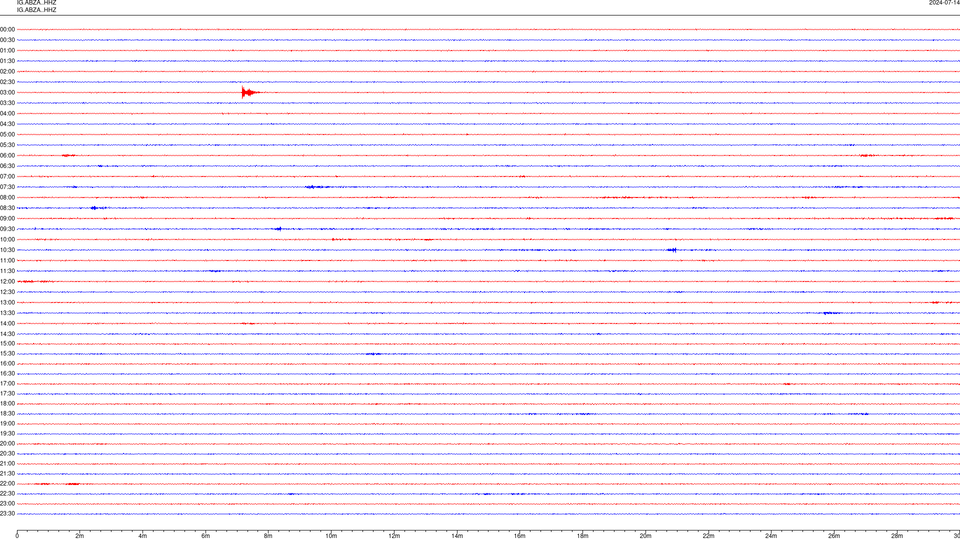Image resolution: width=960 pixels, height=540 pixels.
Task: Select the 12:30 trace label
Action: 7,292
